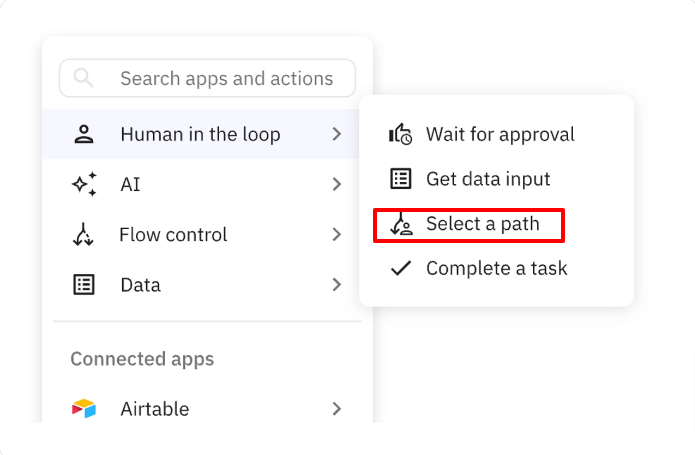Click the Airtable logo icon
This screenshot has width=695, height=455.
pyautogui.click(x=84, y=408)
